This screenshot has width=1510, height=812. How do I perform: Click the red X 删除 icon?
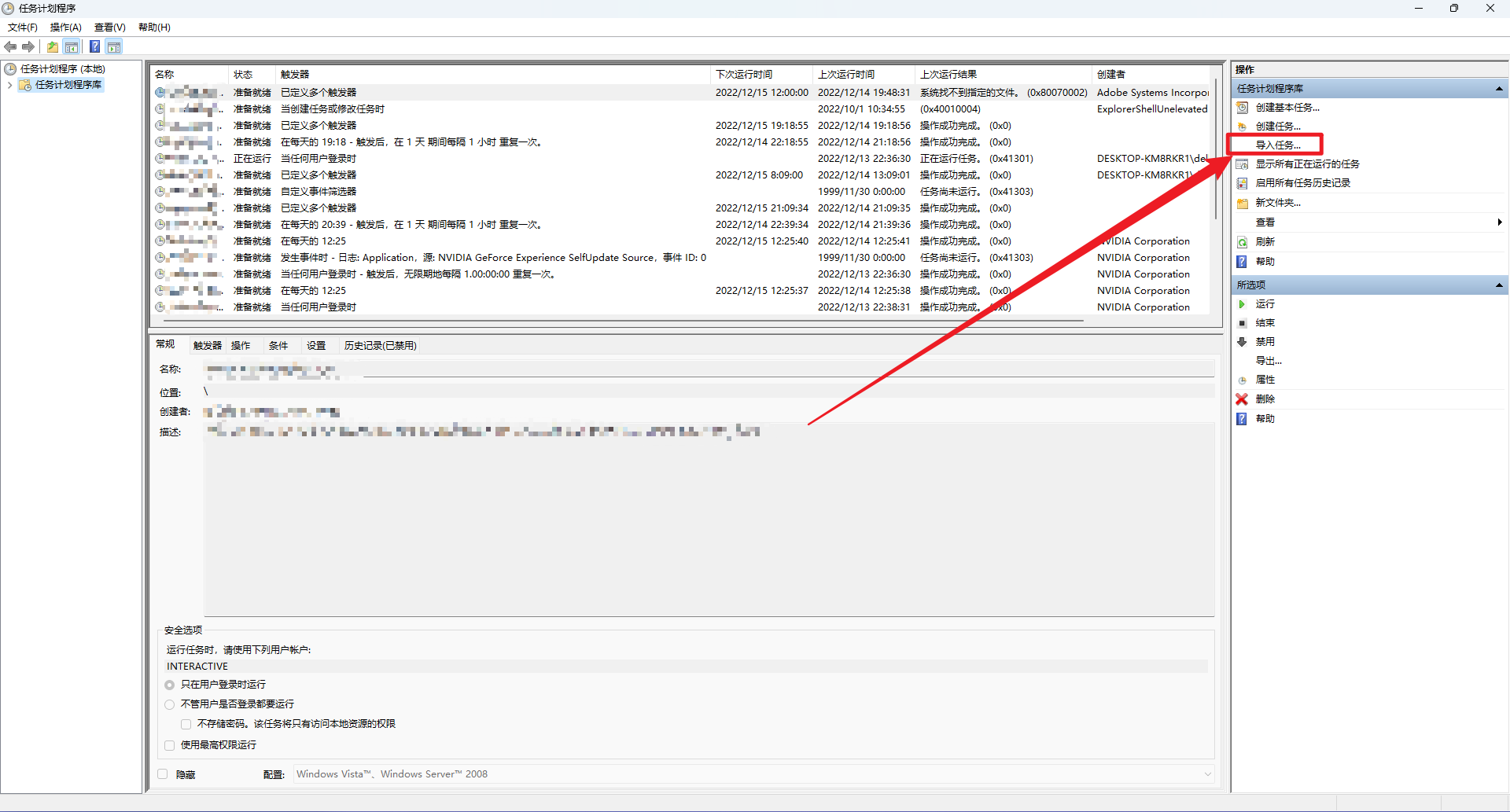coord(1242,399)
